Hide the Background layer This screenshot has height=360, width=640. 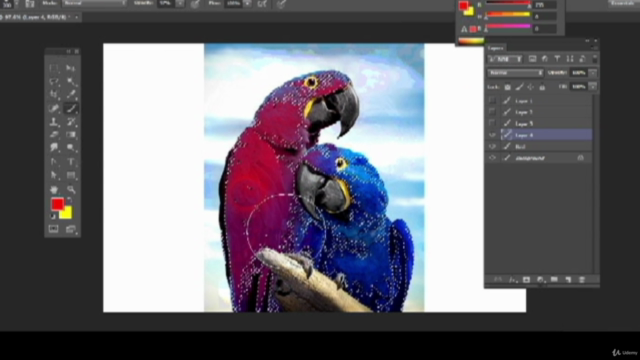493,158
